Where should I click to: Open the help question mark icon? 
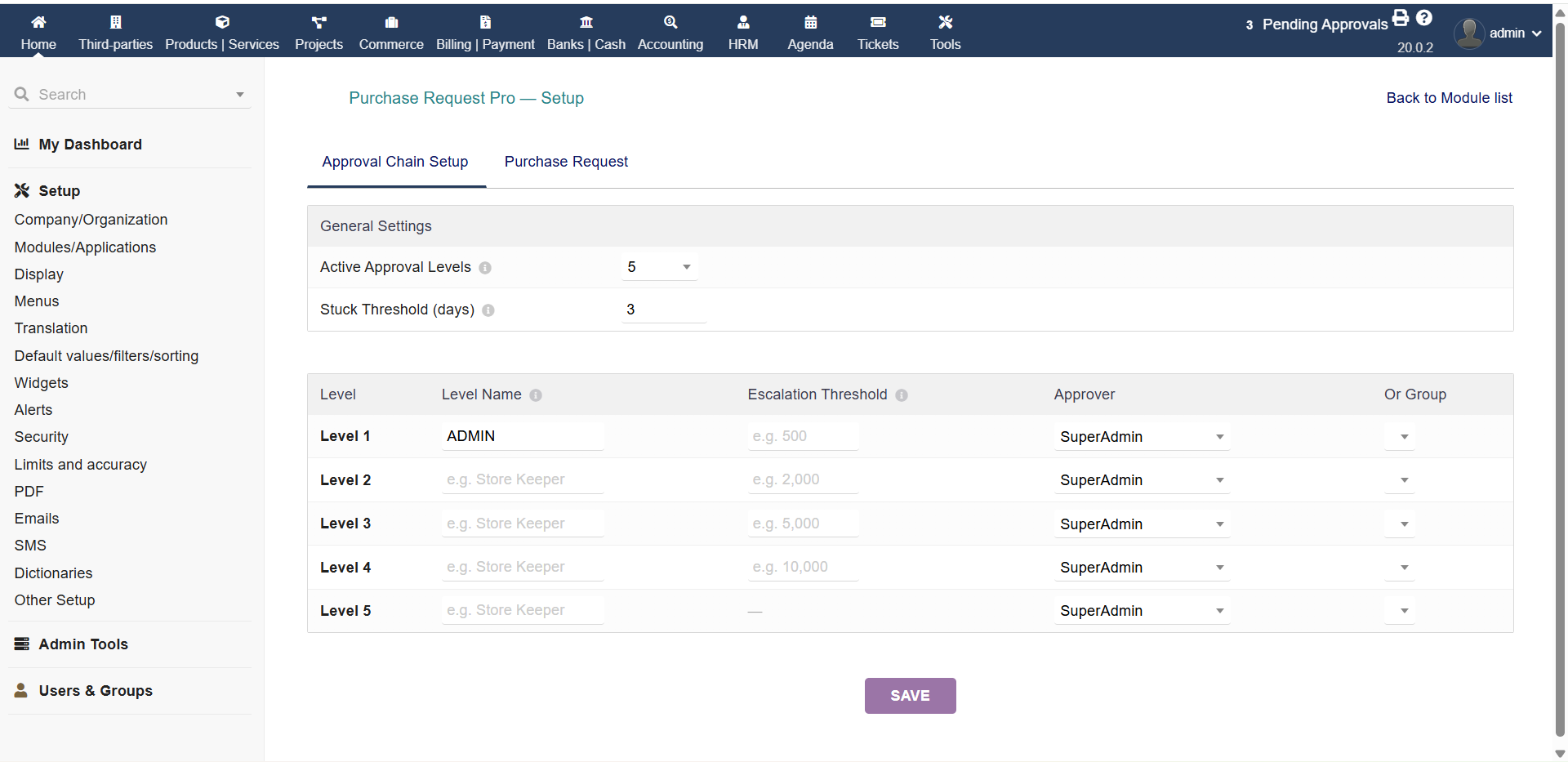(x=1424, y=17)
